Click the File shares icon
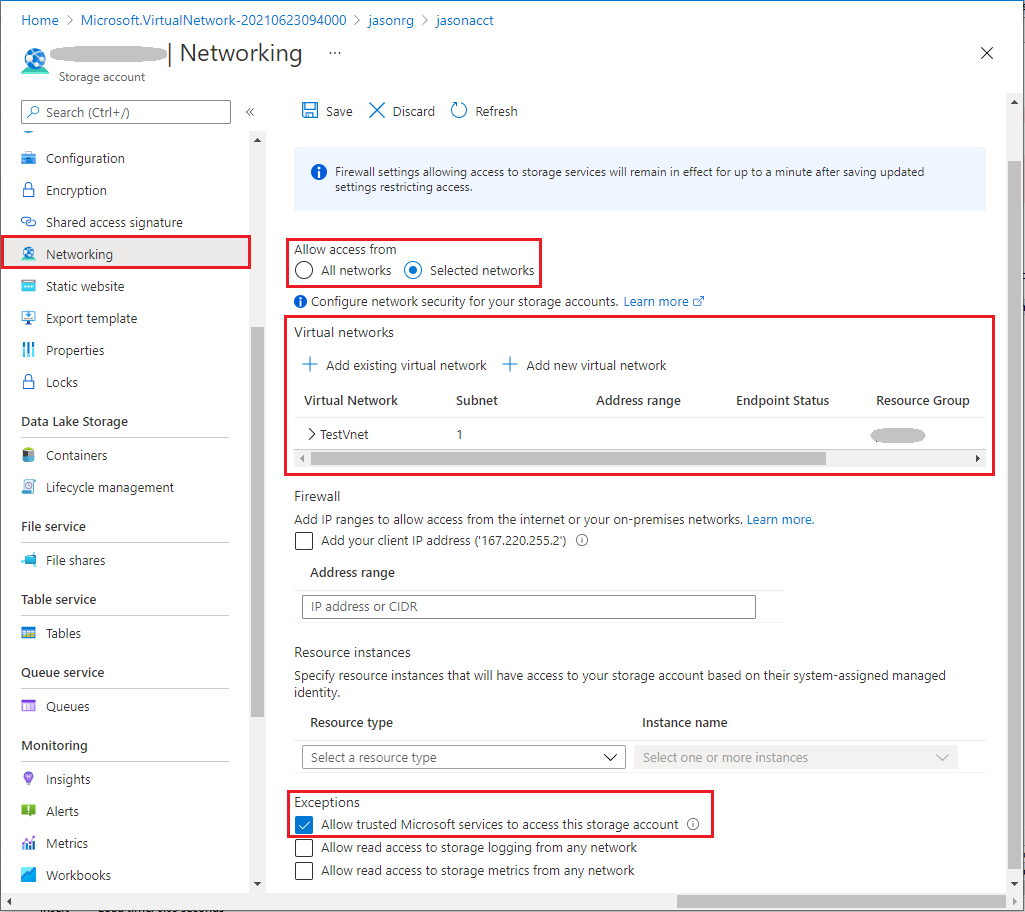The height and width of the screenshot is (912, 1025). tap(29, 560)
